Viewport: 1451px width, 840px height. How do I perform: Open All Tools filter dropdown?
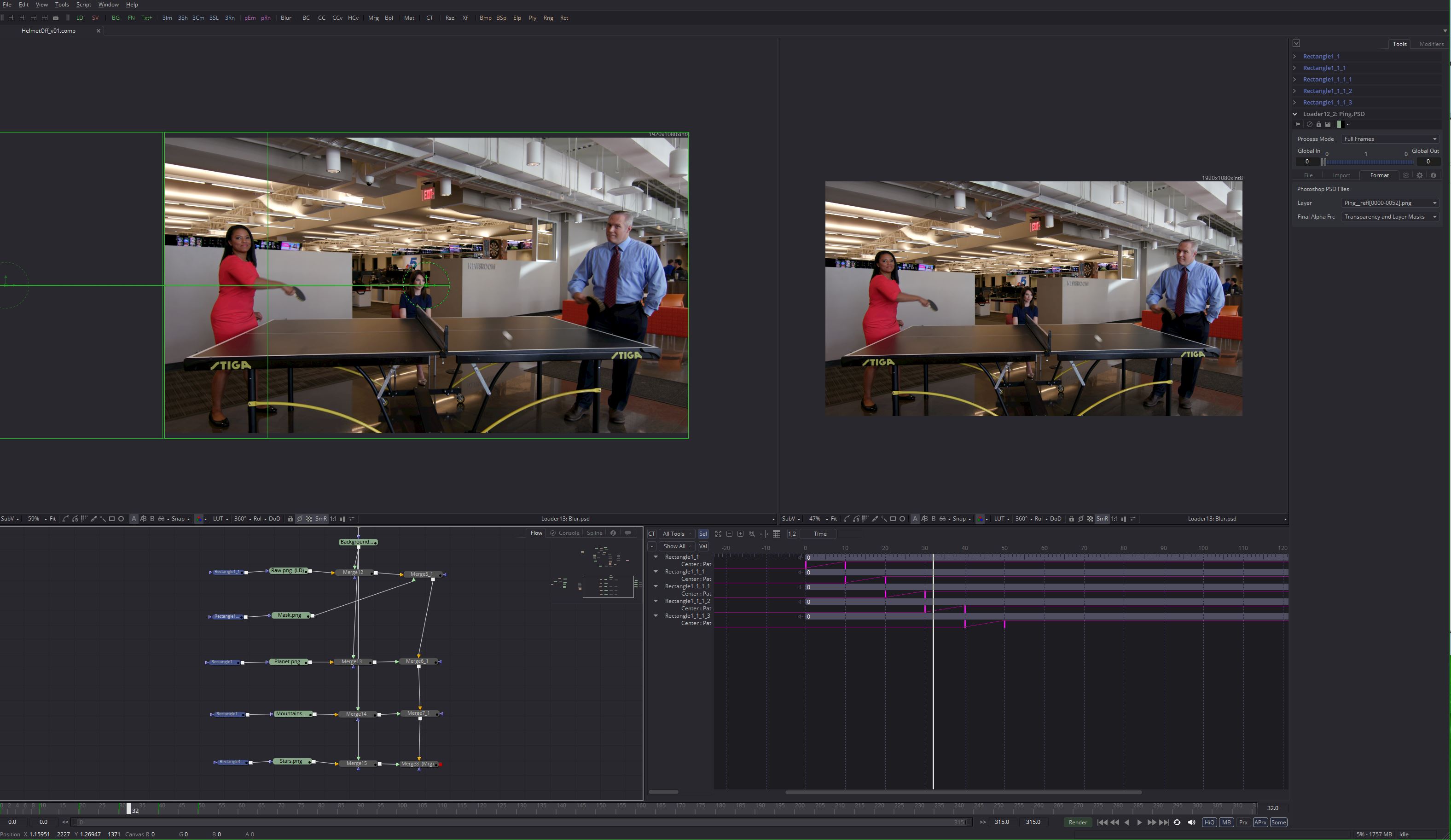point(677,534)
